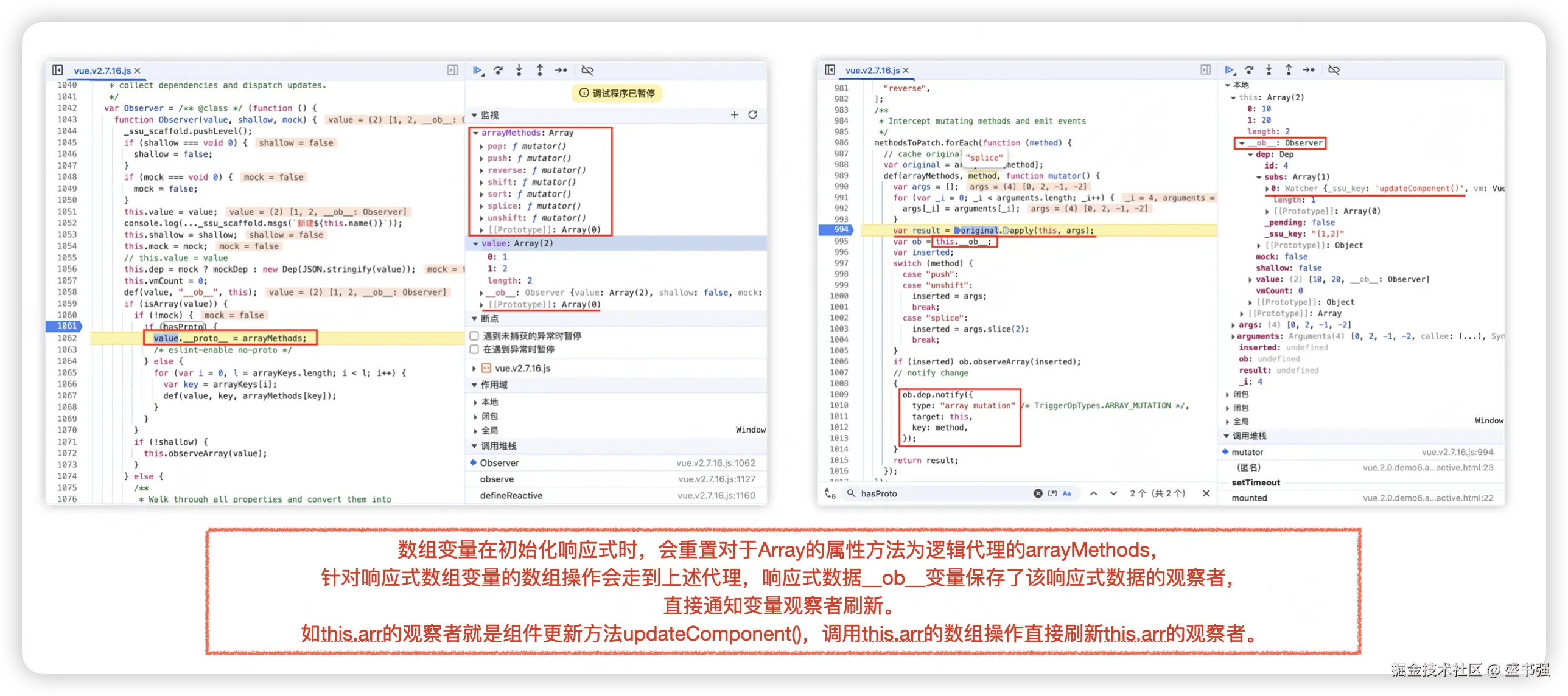Viewport: 1568px width, 696px height.
Task: Expand the splice mutator entry
Action: [481, 206]
